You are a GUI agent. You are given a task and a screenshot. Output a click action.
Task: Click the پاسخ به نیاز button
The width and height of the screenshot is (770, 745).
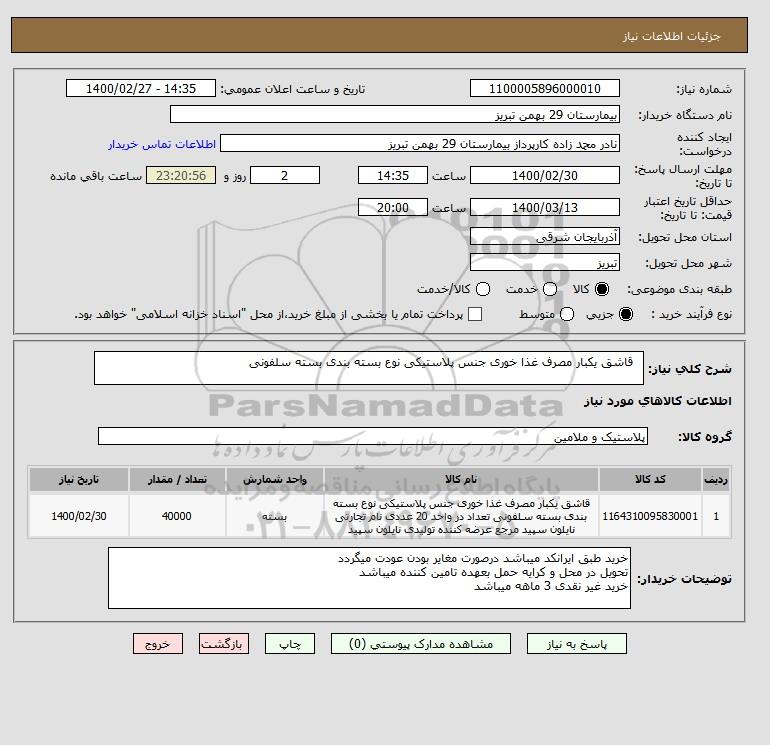point(577,644)
